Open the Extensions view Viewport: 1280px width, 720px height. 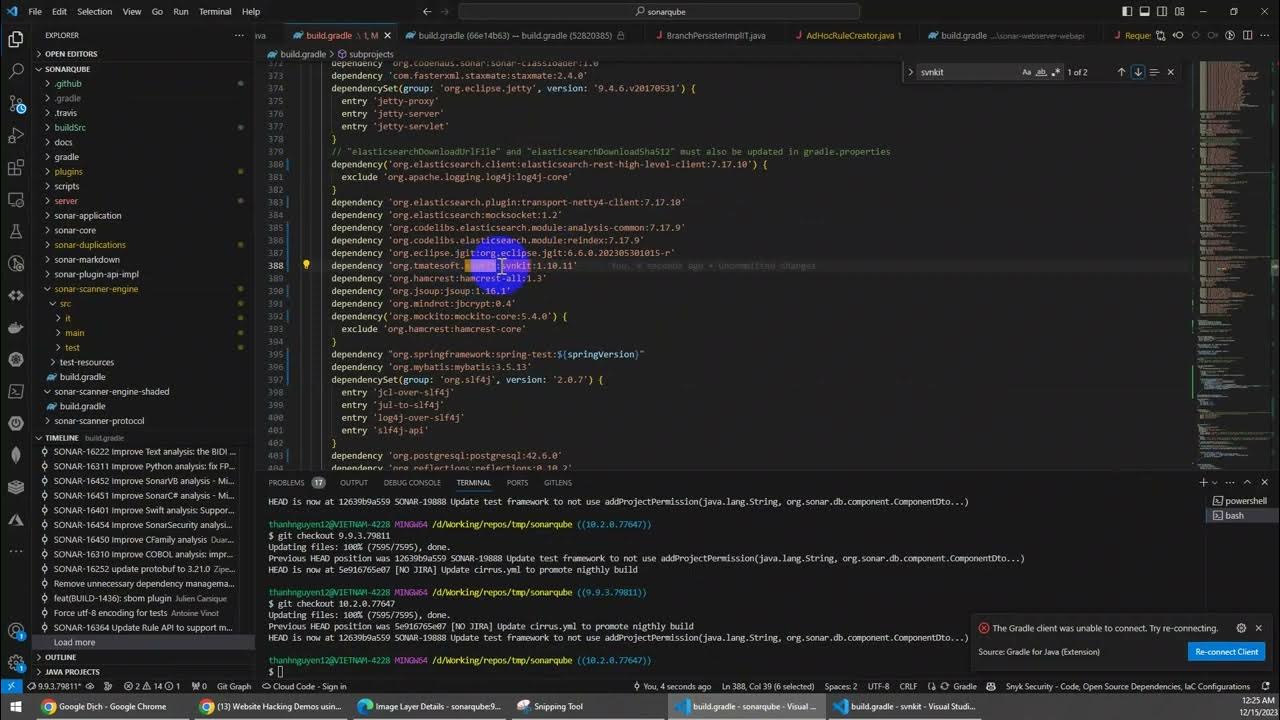point(16,168)
